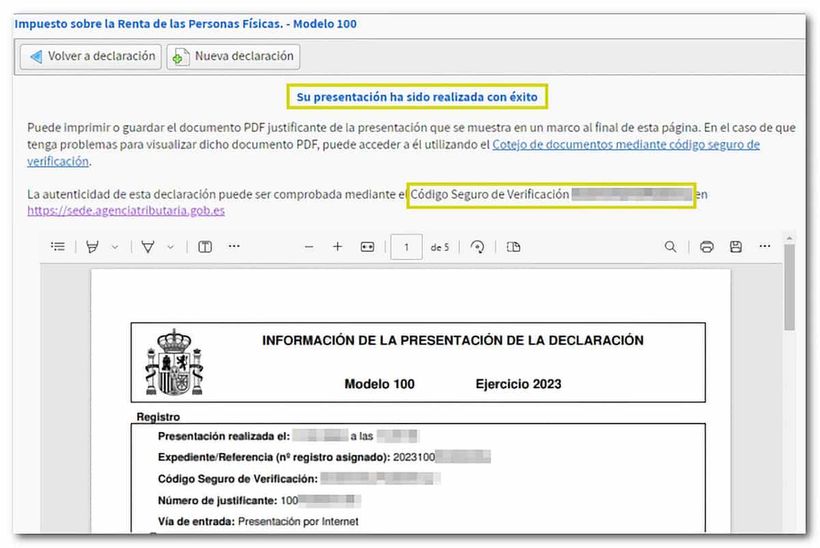Click 'Vía de entrada: Presentación por Internet' line
The width and height of the screenshot is (820, 548).
tap(258, 521)
